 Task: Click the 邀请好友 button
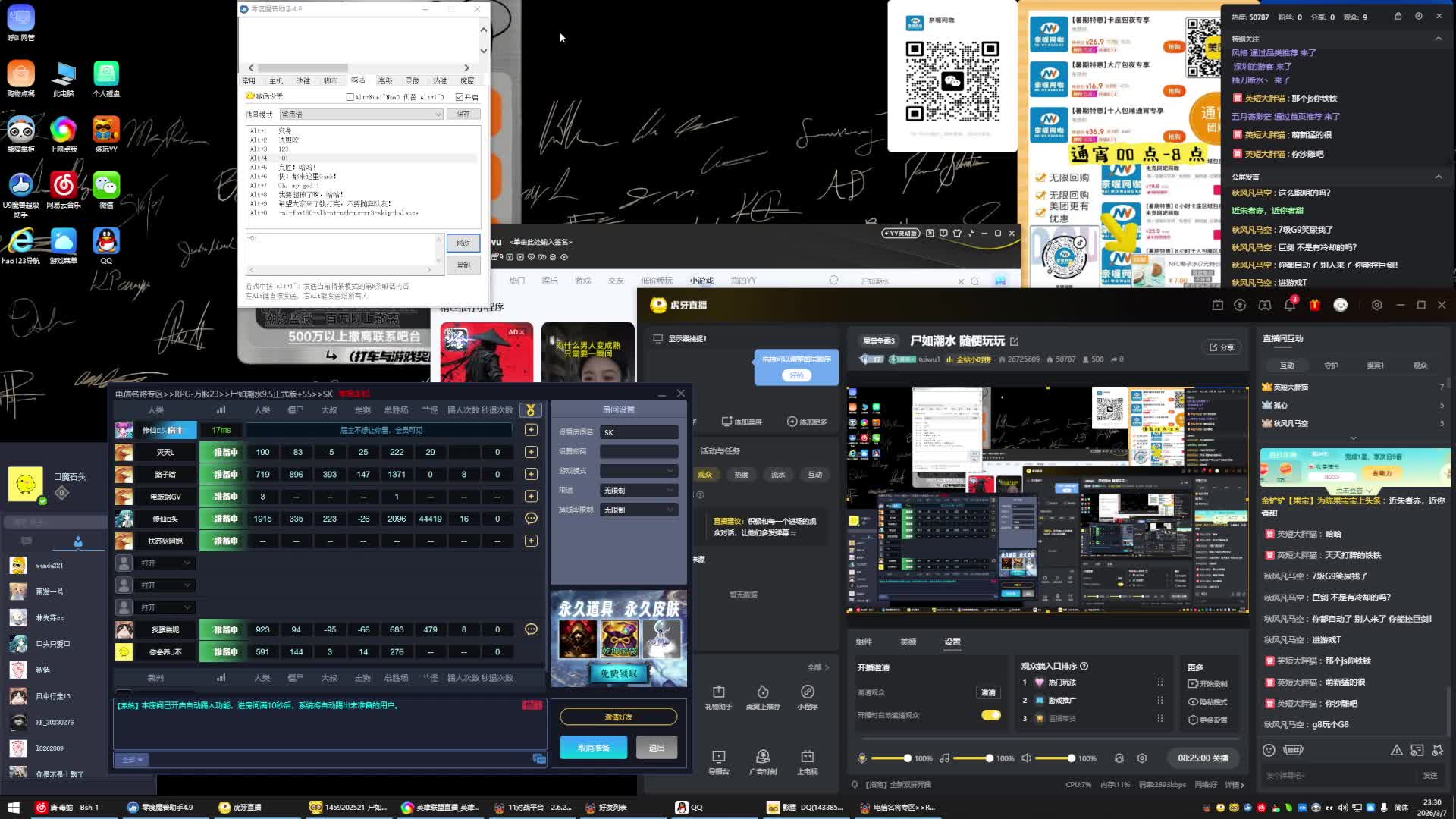[618, 717]
